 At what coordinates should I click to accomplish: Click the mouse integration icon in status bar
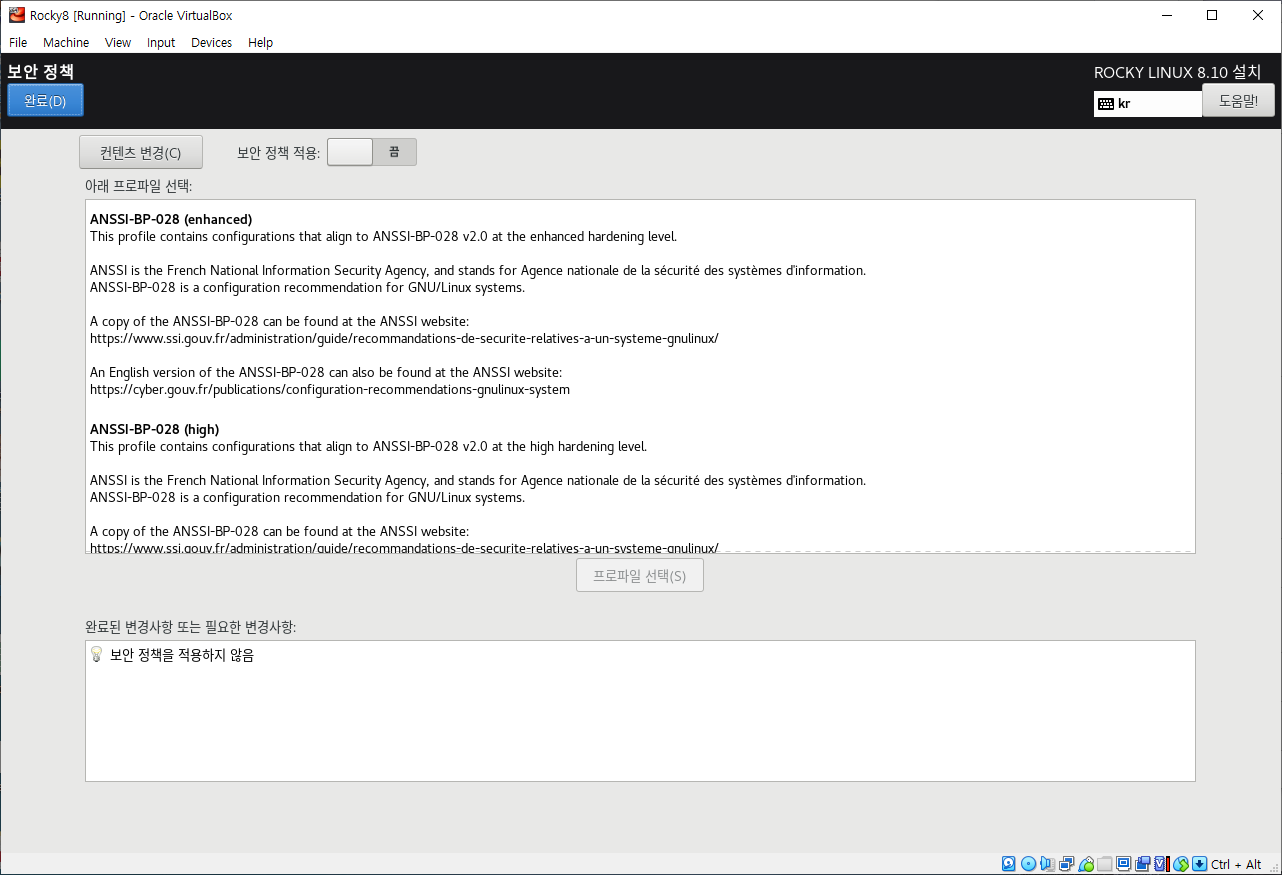[x=1181, y=864]
